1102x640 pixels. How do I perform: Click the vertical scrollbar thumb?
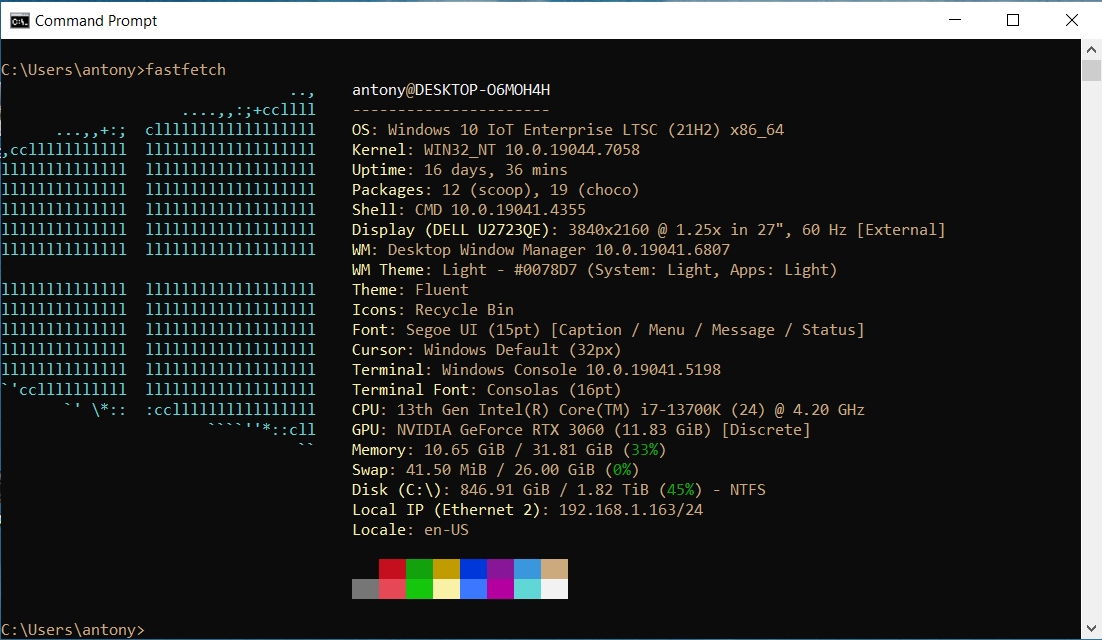(1091, 71)
